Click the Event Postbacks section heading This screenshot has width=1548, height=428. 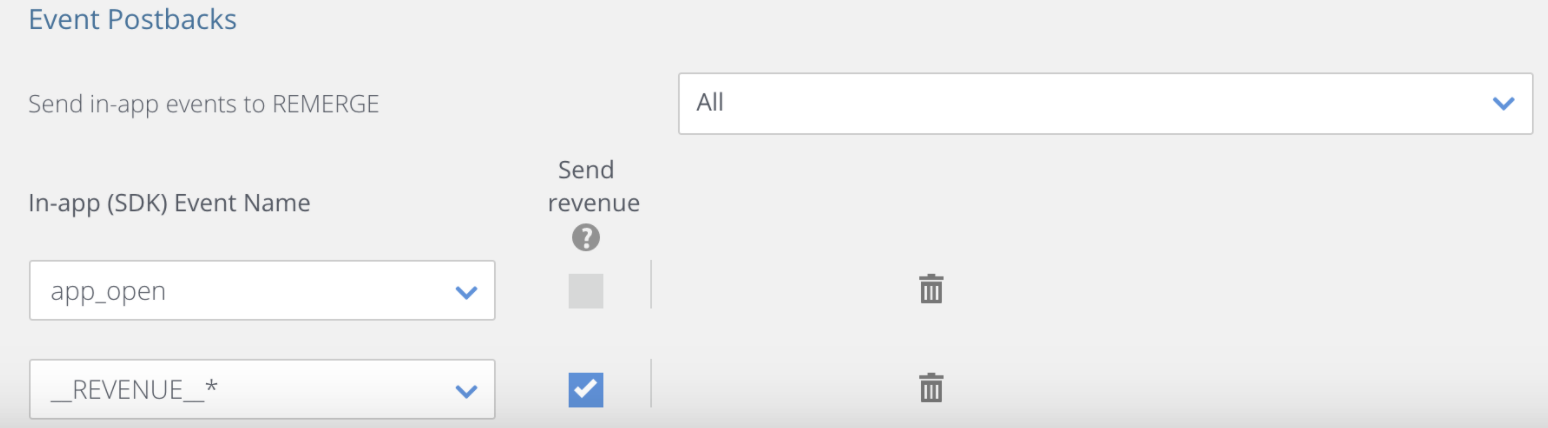[133, 19]
